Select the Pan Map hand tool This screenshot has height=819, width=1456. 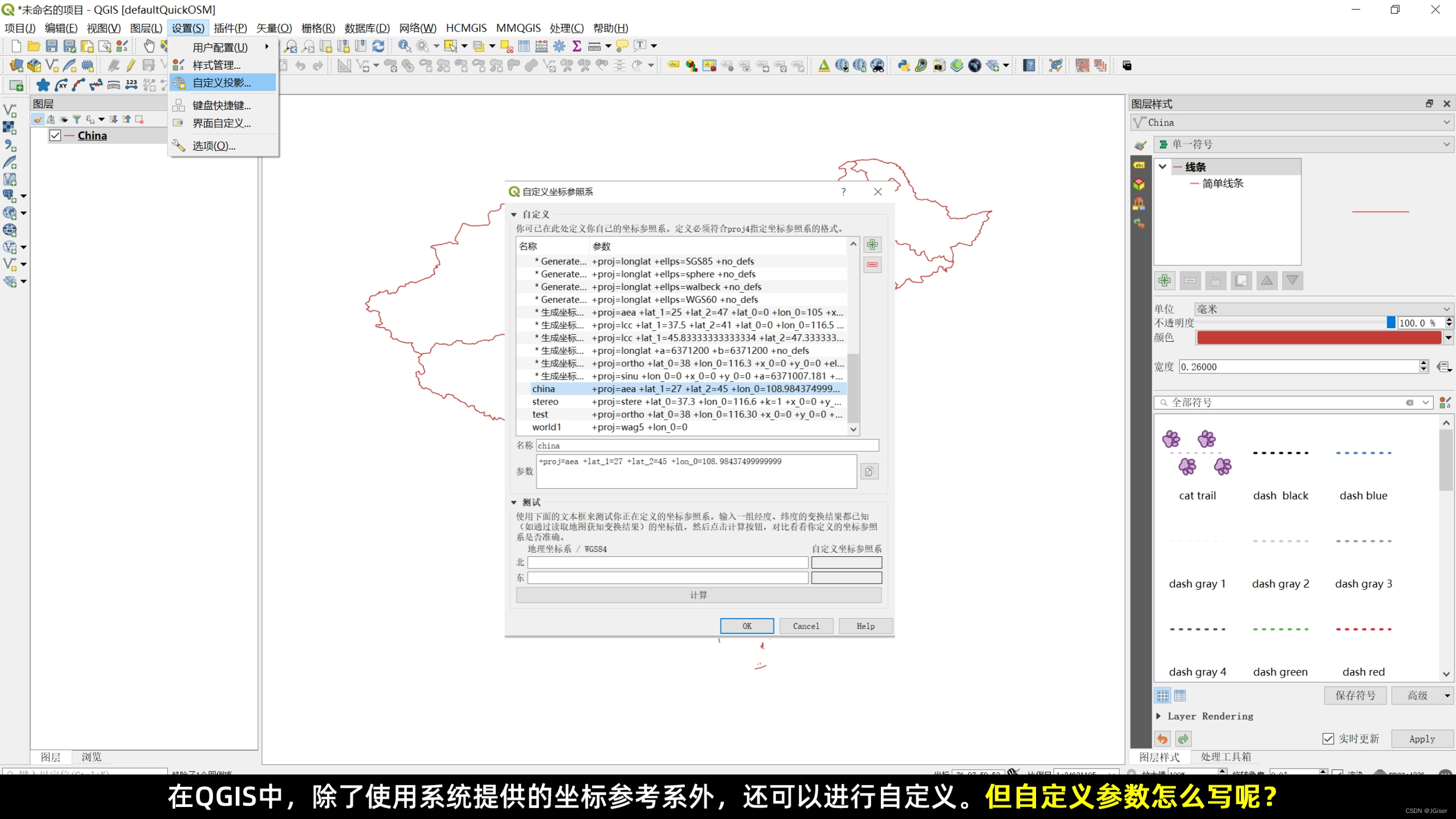tap(149, 46)
